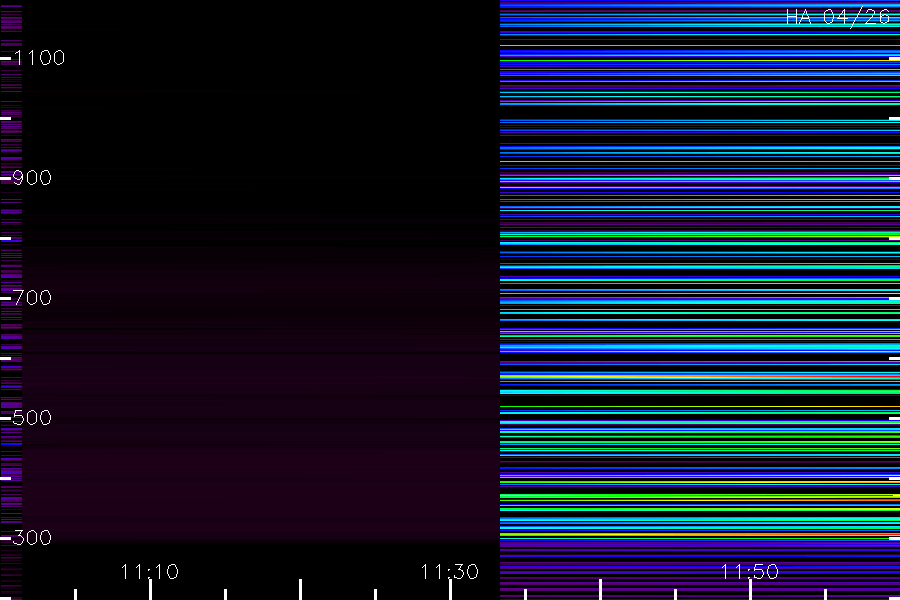Click the 11:50 time axis label
Screen dimensions: 900x600
tap(750, 572)
